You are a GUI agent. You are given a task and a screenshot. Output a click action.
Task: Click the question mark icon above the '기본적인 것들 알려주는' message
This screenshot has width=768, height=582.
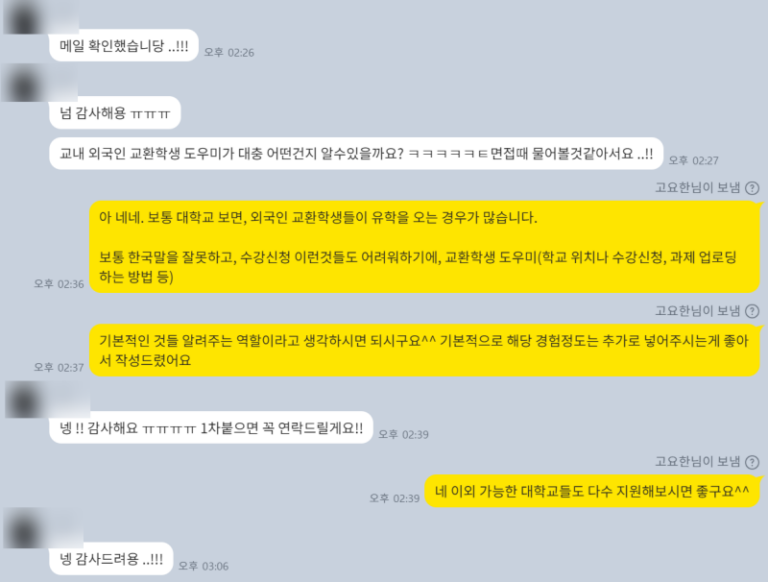click(752, 311)
